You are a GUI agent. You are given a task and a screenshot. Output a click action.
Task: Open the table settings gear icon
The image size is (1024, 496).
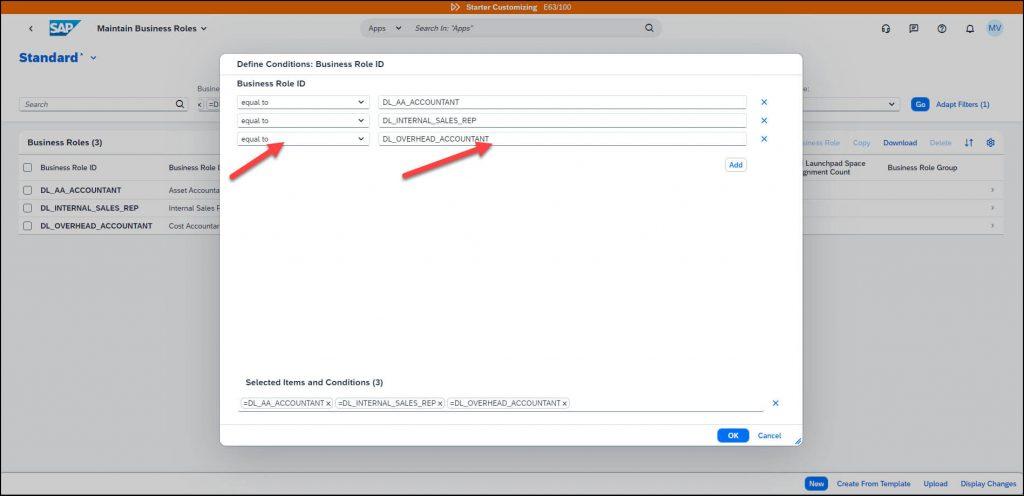[991, 143]
